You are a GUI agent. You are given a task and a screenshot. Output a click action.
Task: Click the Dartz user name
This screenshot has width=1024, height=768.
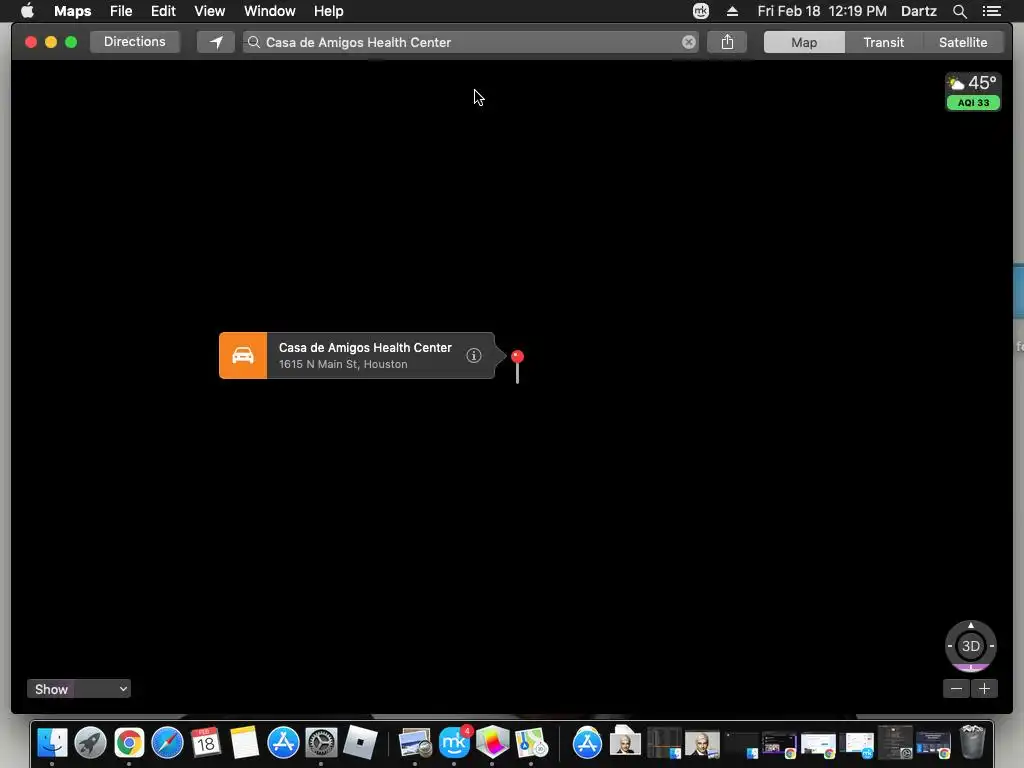coord(918,11)
